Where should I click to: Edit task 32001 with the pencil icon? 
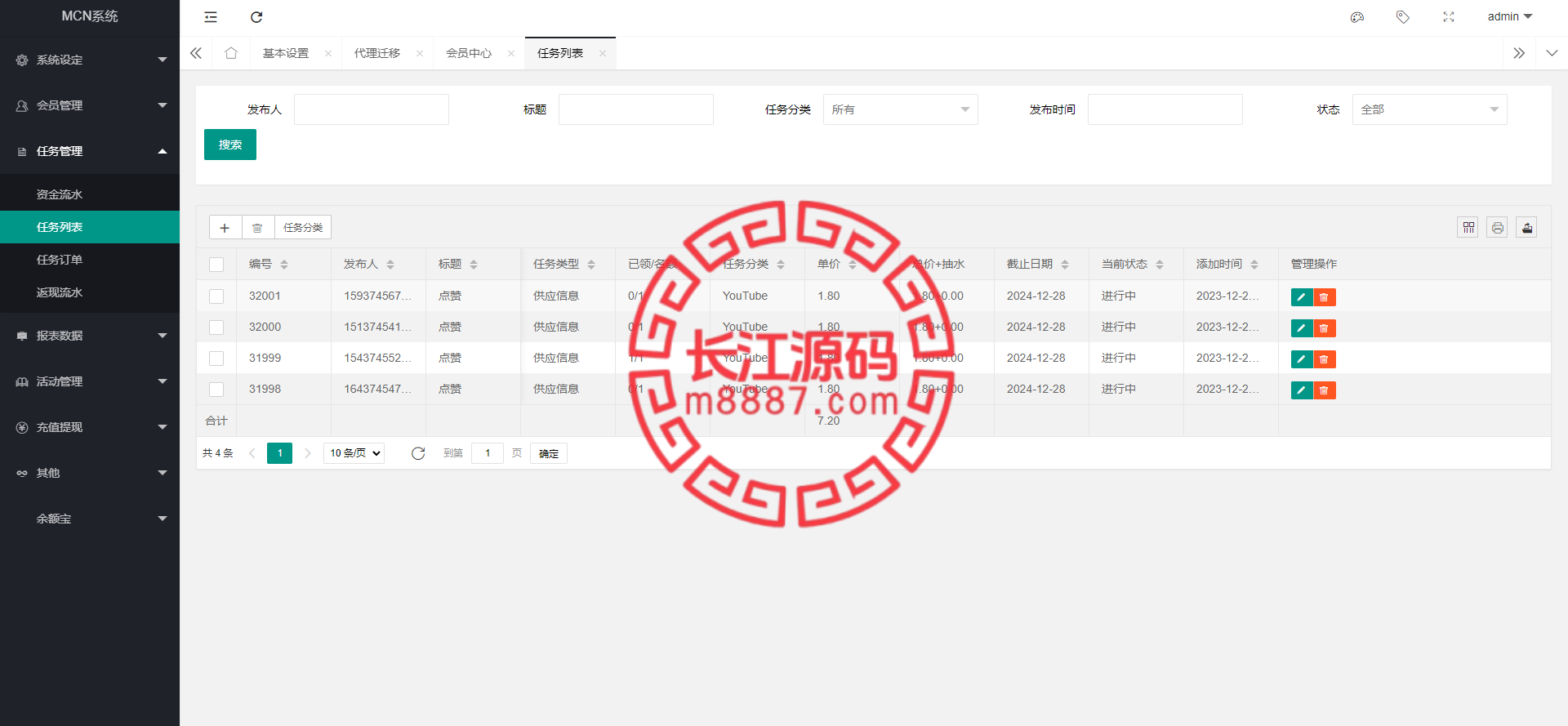[x=1302, y=297]
